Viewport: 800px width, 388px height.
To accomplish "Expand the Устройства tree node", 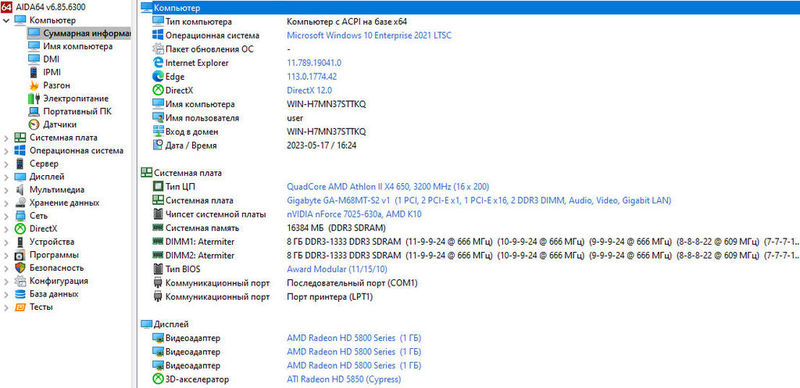I will [x=6, y=242].
